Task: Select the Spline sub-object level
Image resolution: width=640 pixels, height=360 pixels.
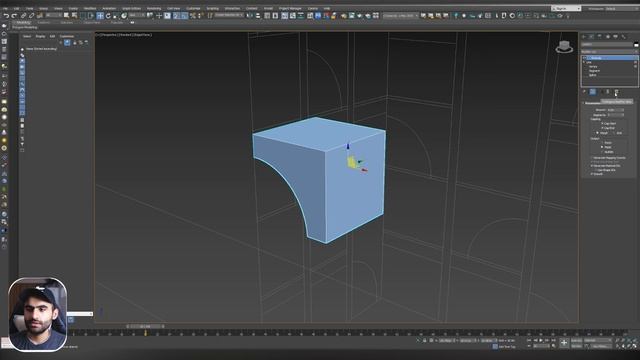Action: [593, 75]
